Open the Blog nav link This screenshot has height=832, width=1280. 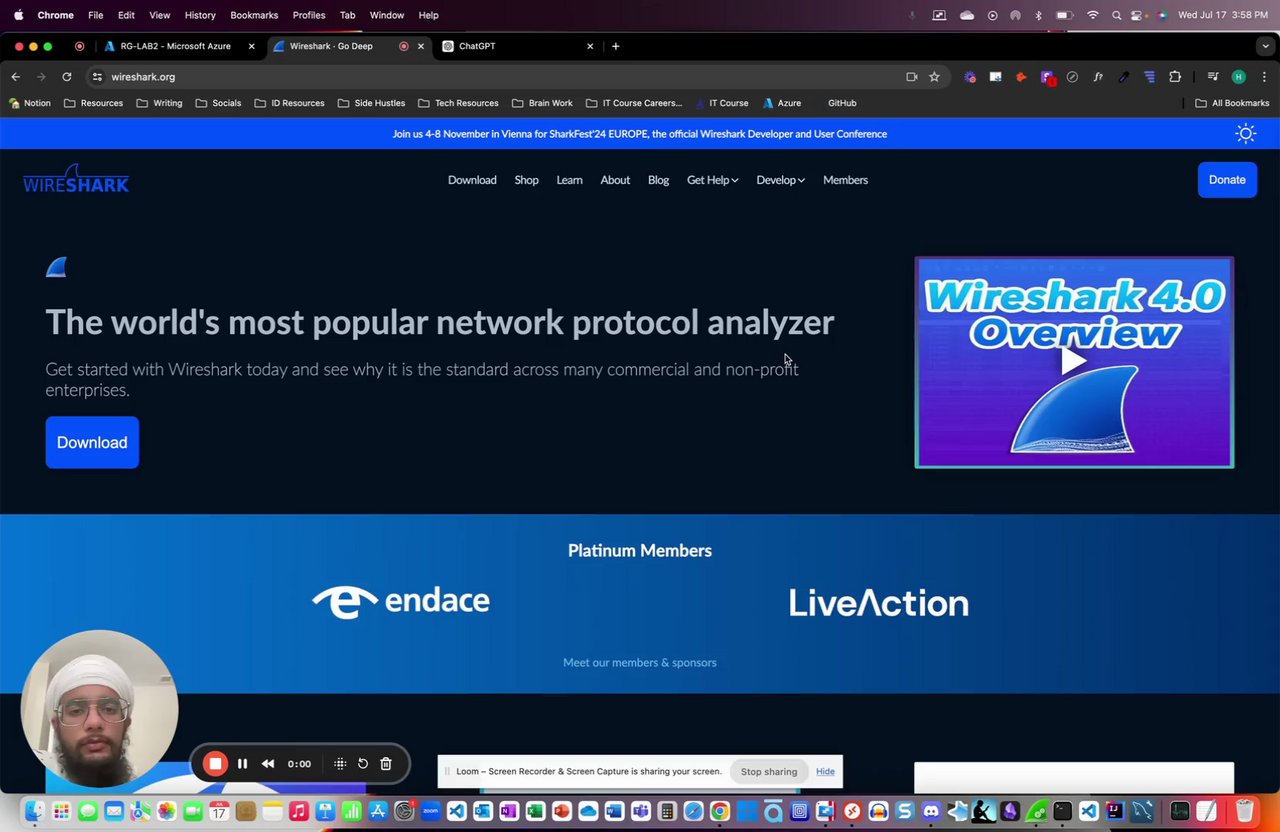(x=658, y=180)
